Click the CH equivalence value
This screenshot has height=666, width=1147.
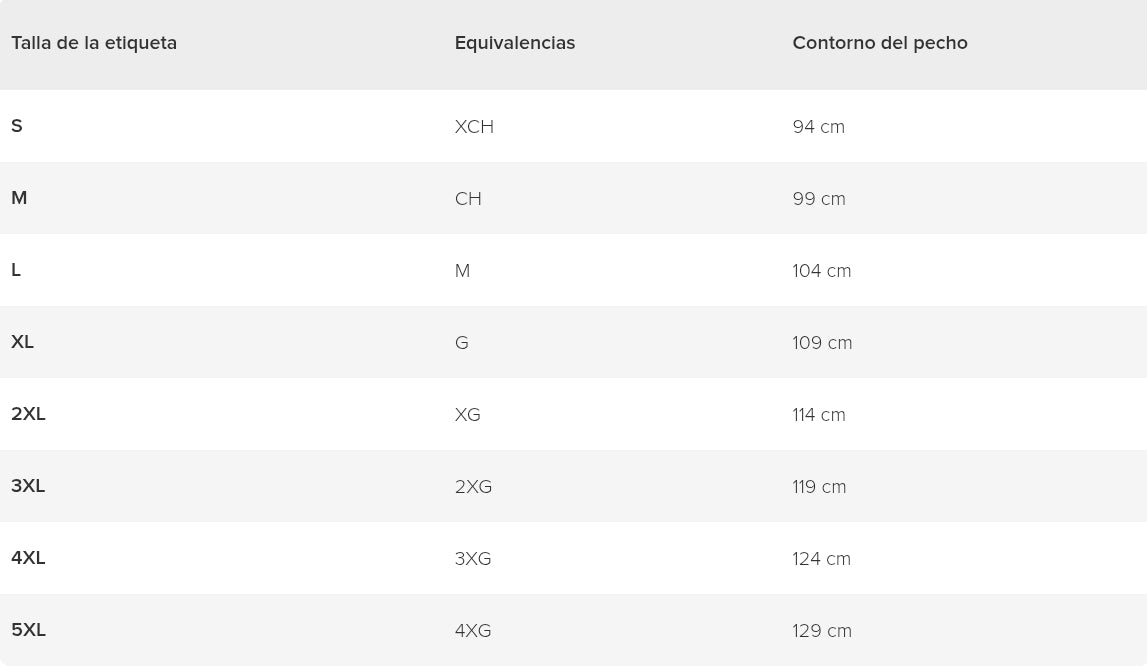468,199
